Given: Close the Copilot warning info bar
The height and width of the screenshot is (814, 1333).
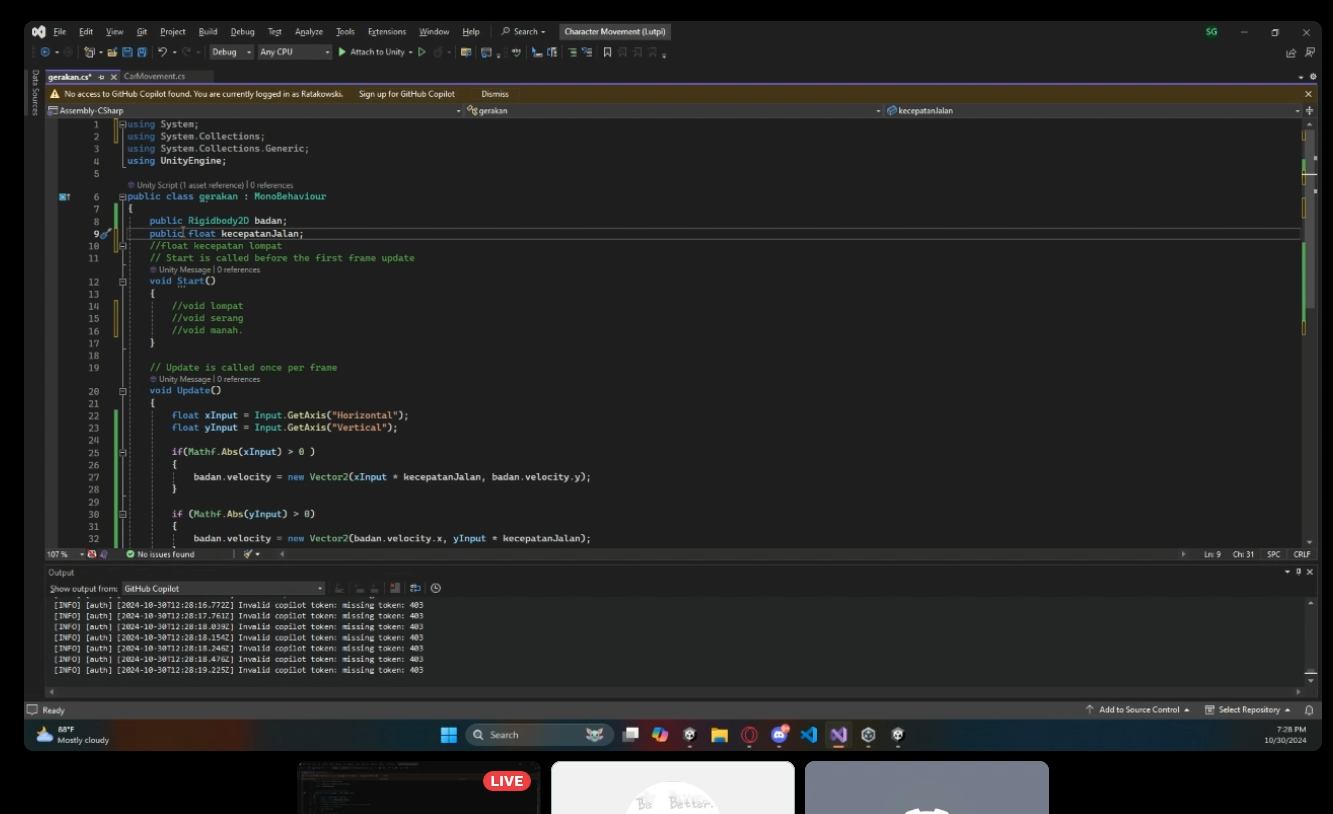Looking at the screenshot, I should pyautogui.click(x=1308, y=94).
